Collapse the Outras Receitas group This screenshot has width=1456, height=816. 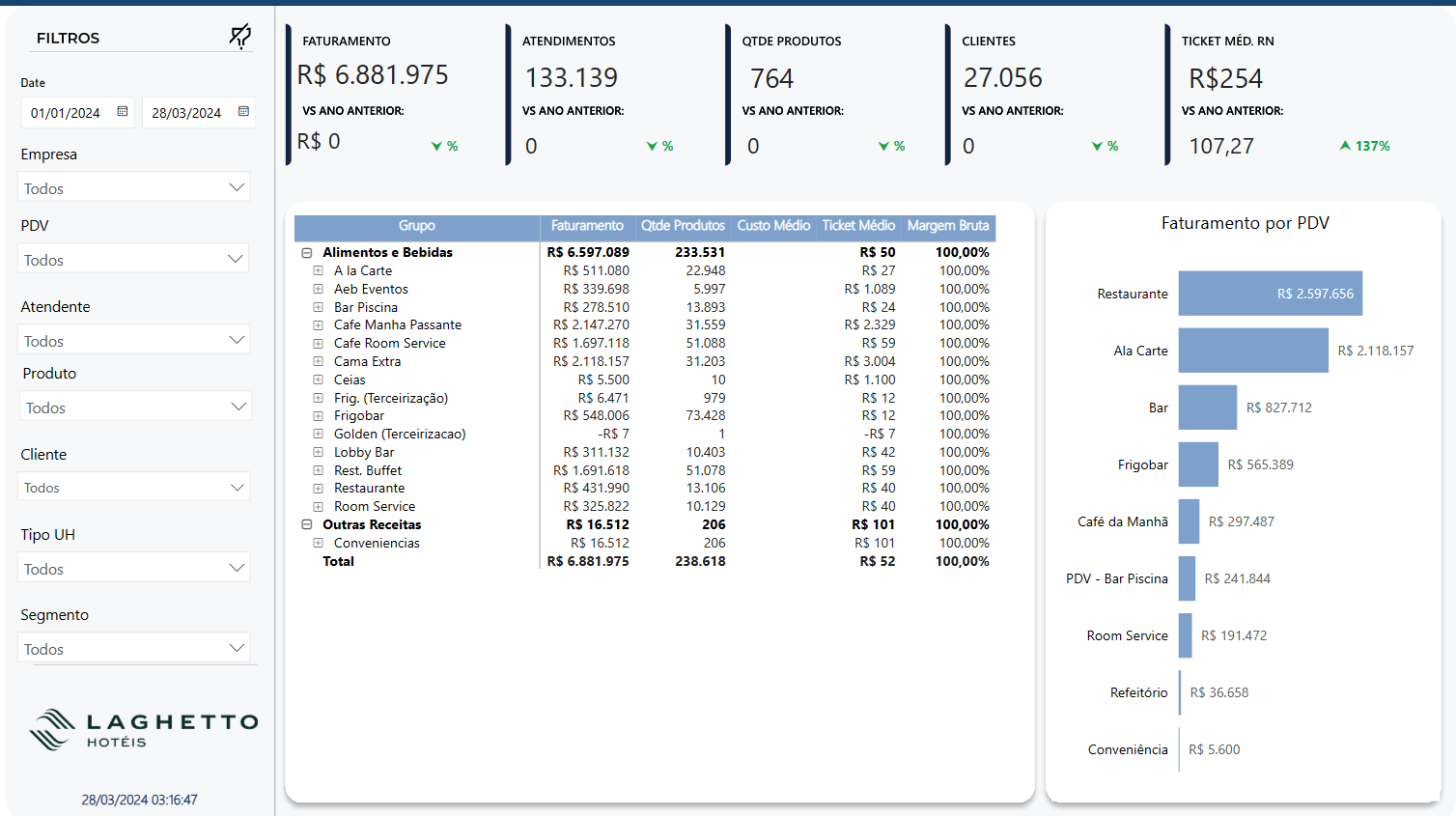pyautogui.click(x=307, y=525)
